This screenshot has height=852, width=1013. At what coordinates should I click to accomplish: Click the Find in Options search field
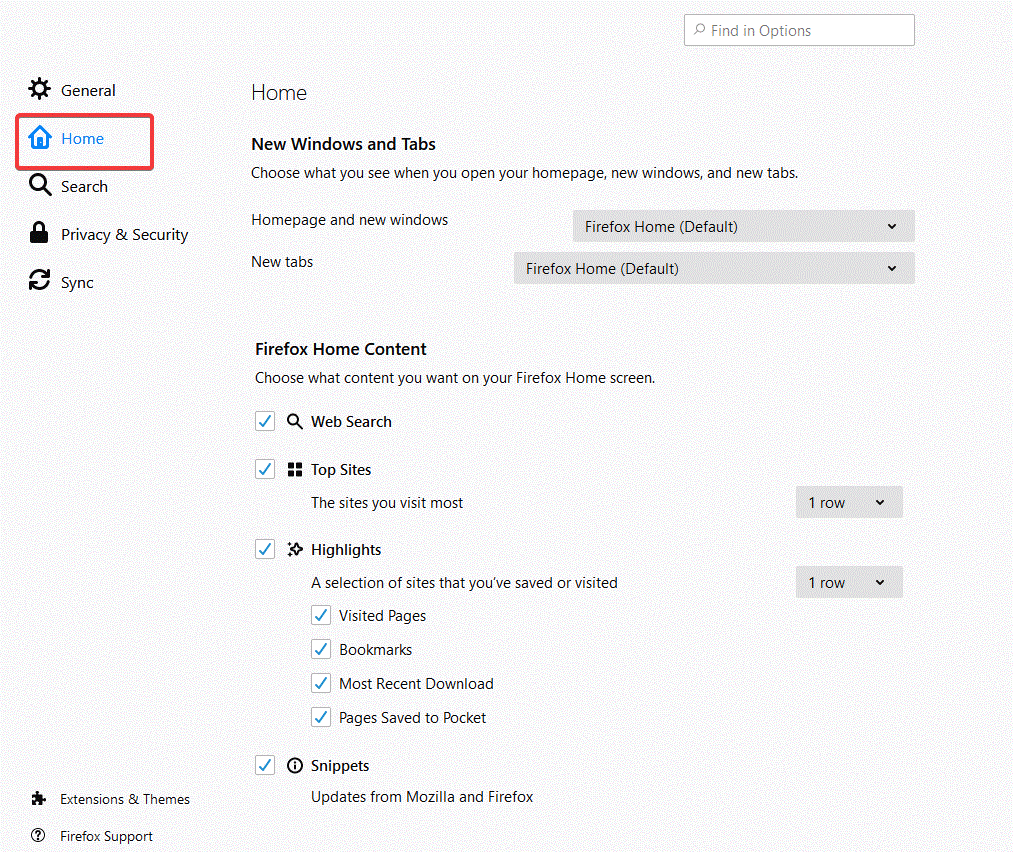tap(798, 30)
